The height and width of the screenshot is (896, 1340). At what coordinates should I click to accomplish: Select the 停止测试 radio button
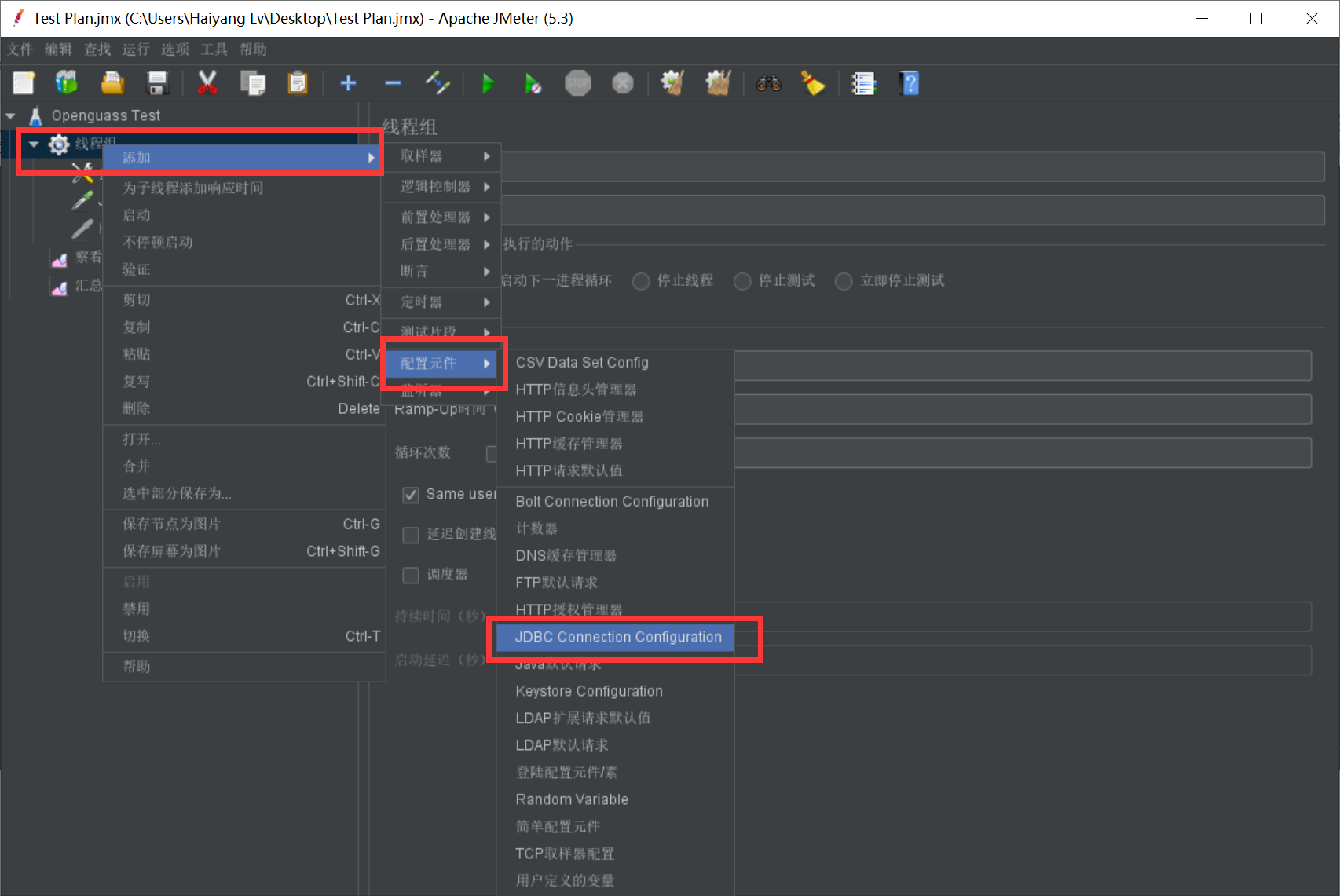(x=742, y=281)
